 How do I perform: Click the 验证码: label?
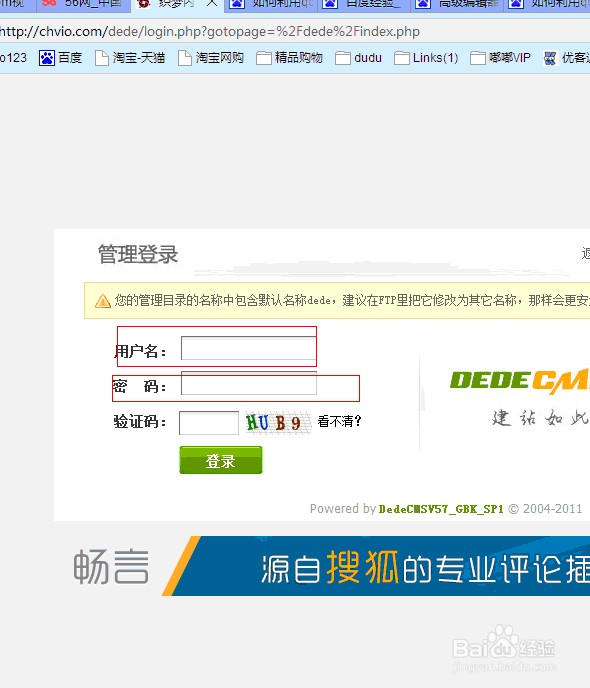coord(140,422)
